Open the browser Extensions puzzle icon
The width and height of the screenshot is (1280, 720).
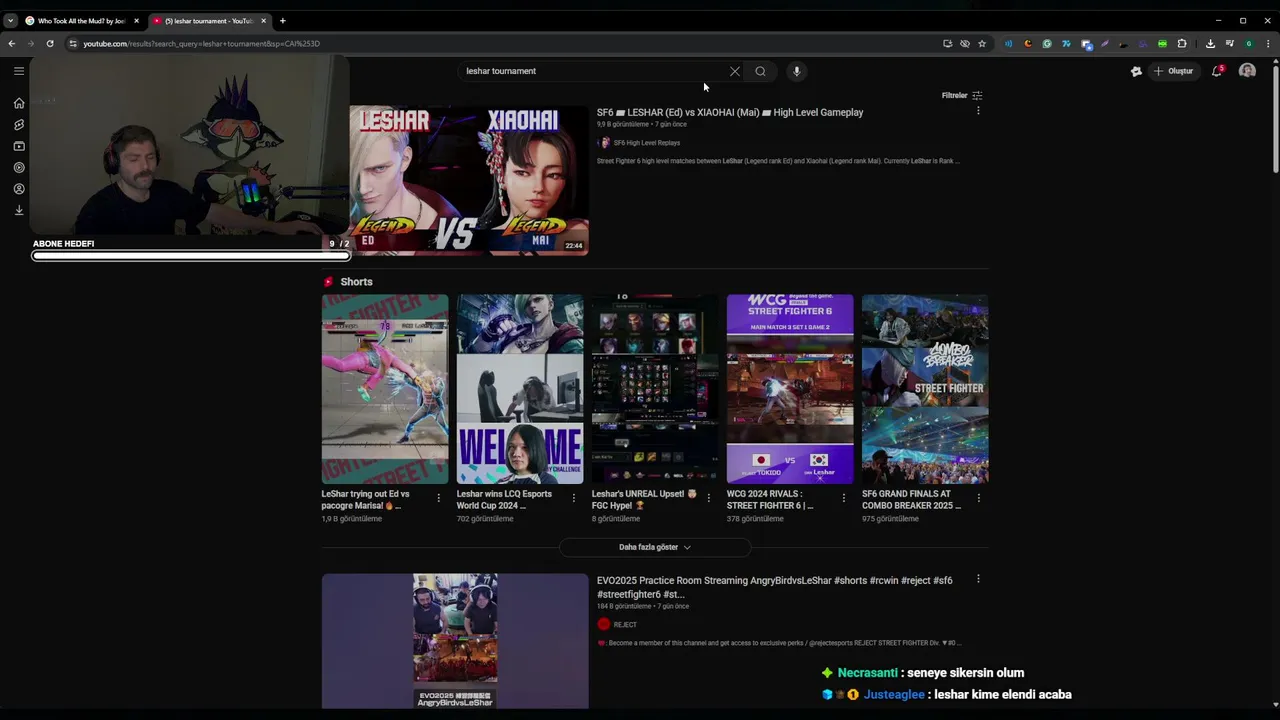coord(1182,44)
